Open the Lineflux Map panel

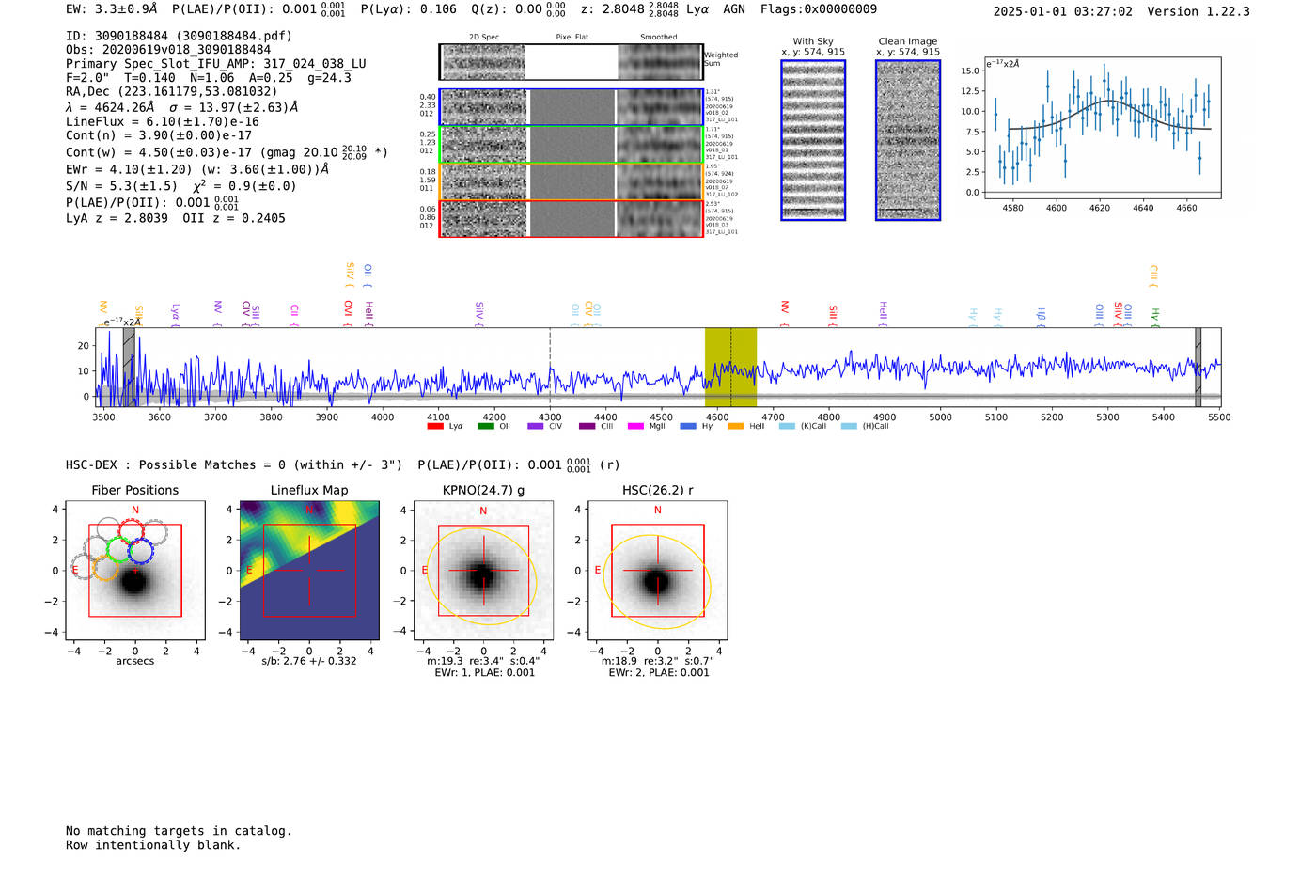point(309,571)
